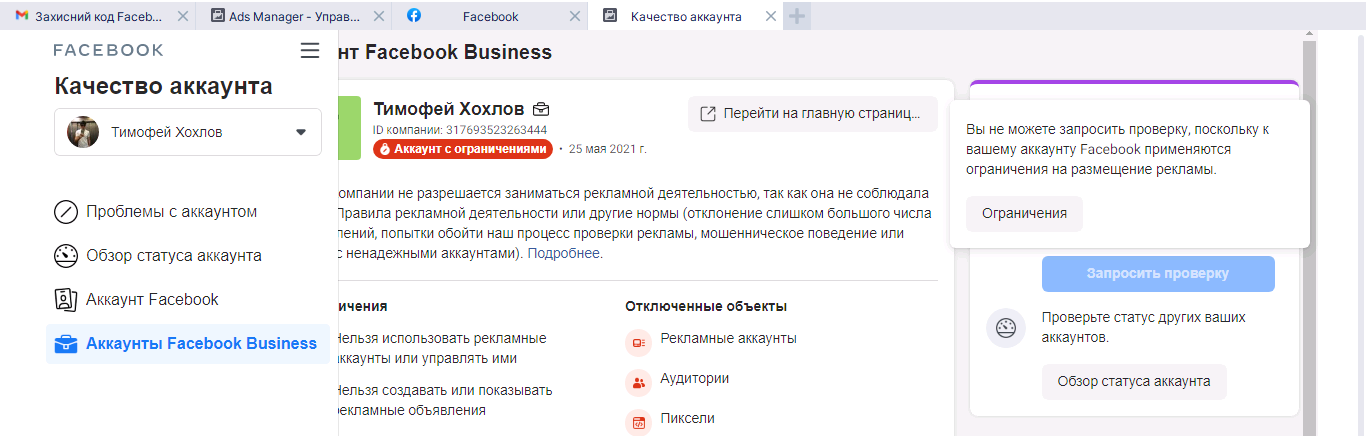Open the hamburger menu icon
This screenshot has height=436, width=1366.
[310, 50]
